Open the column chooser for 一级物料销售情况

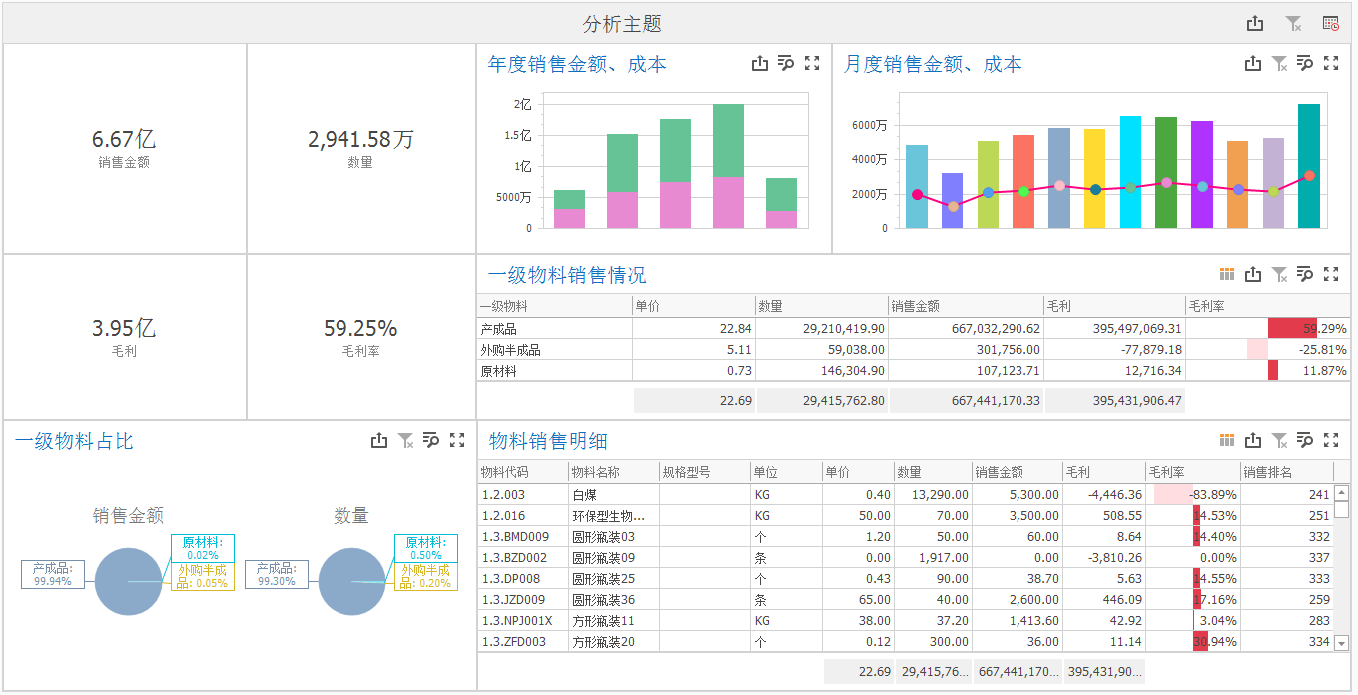coord(1227,274)
